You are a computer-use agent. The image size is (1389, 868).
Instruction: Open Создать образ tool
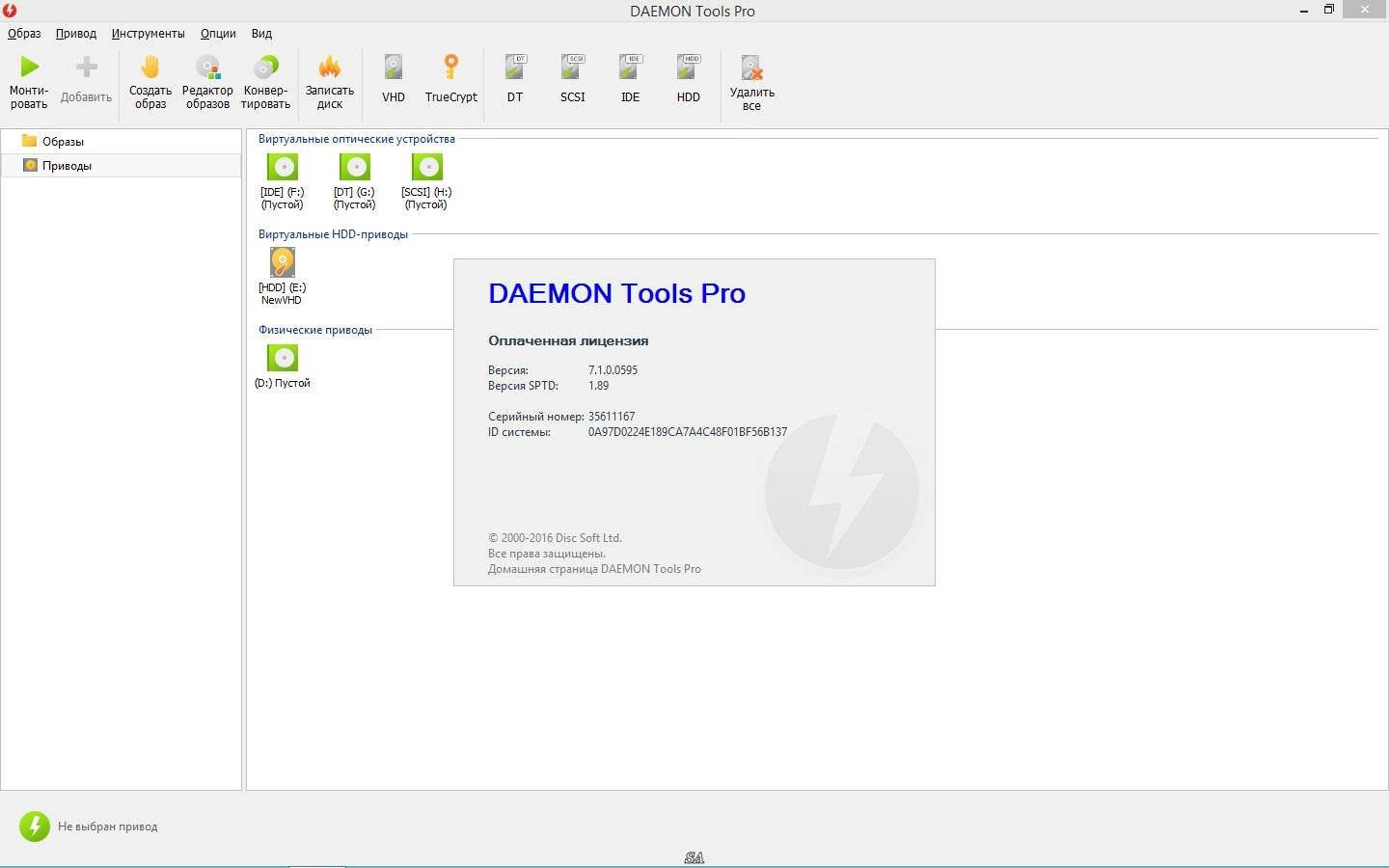point(150,82)
